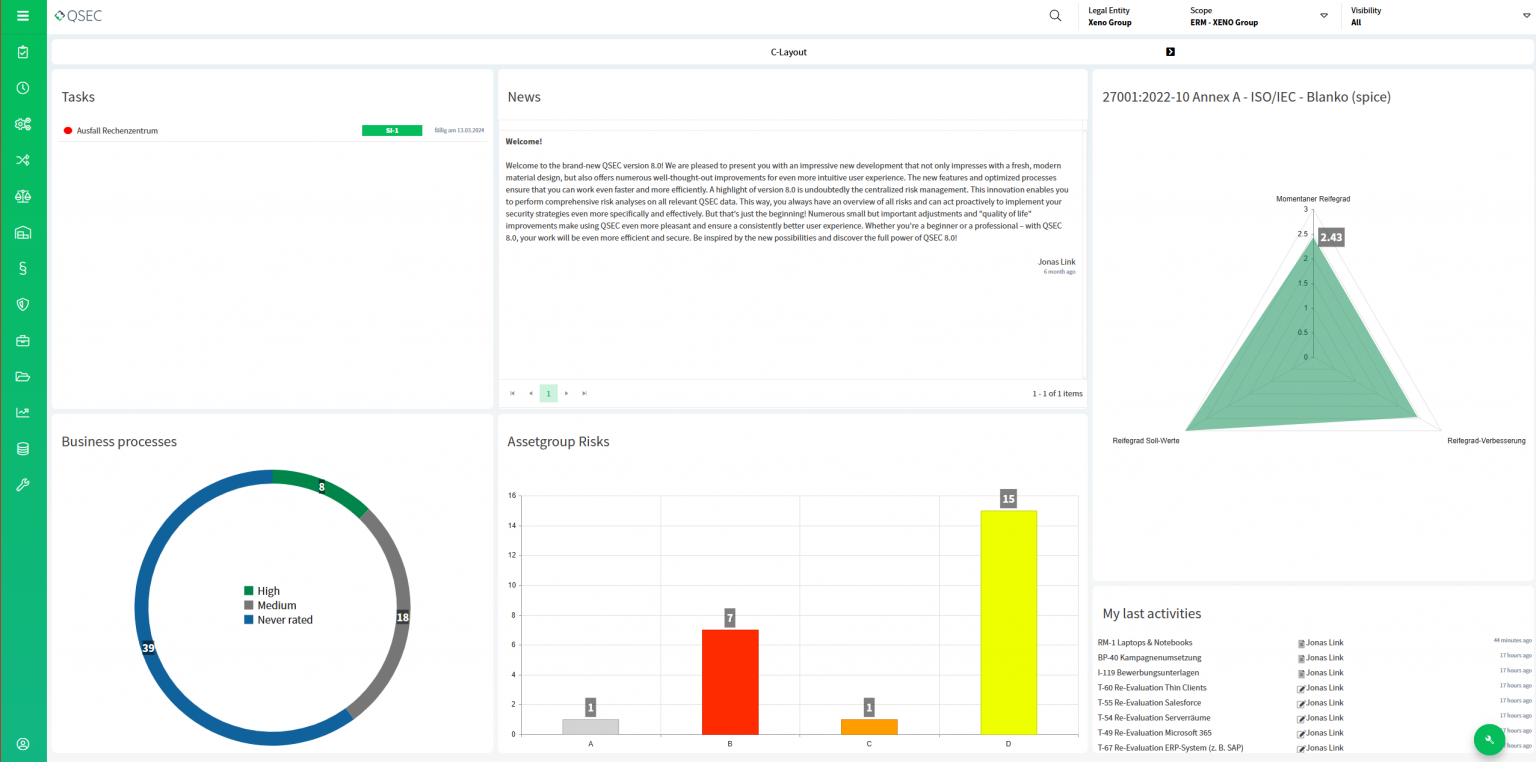Open the building assets icon in sidebar

(x=22, y=232)
